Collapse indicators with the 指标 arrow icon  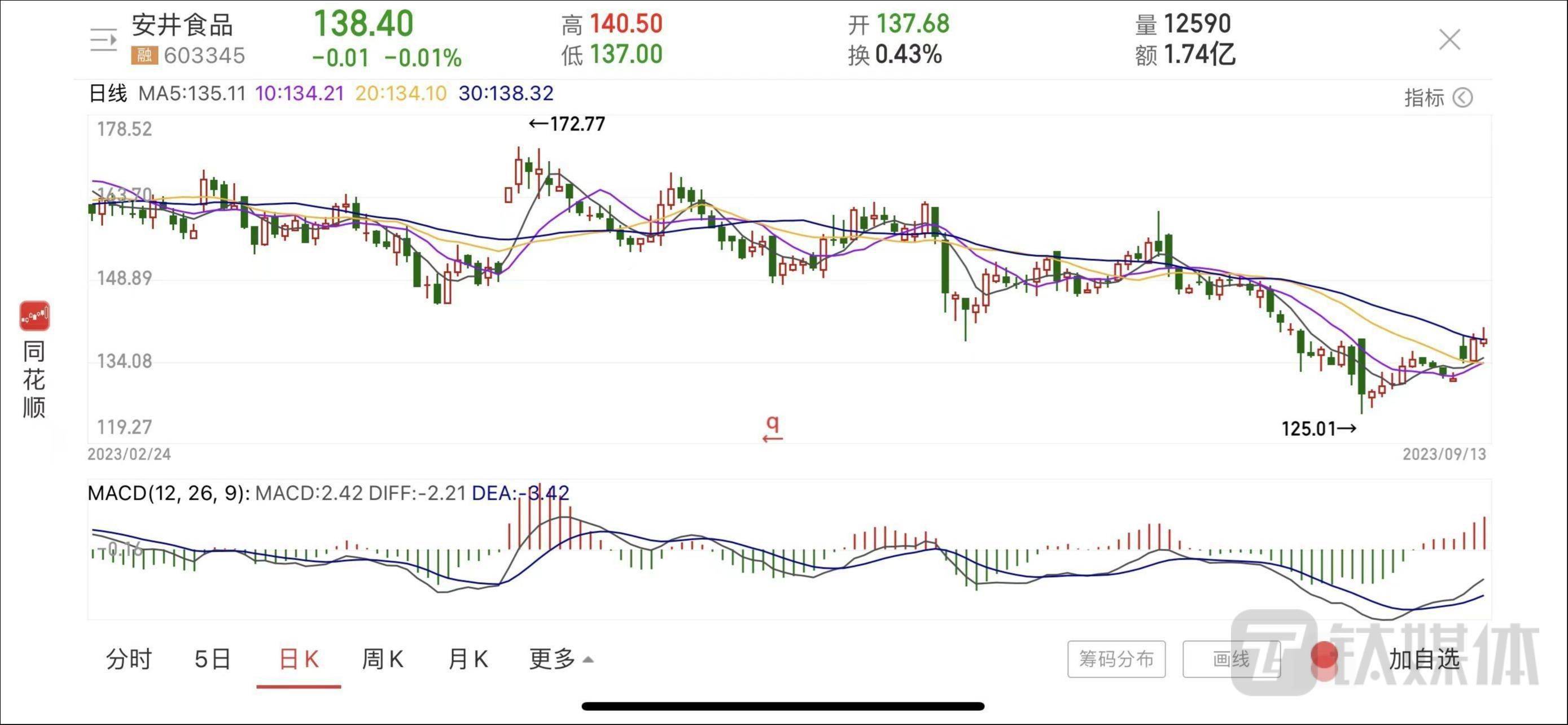[x=1462, y=97]
